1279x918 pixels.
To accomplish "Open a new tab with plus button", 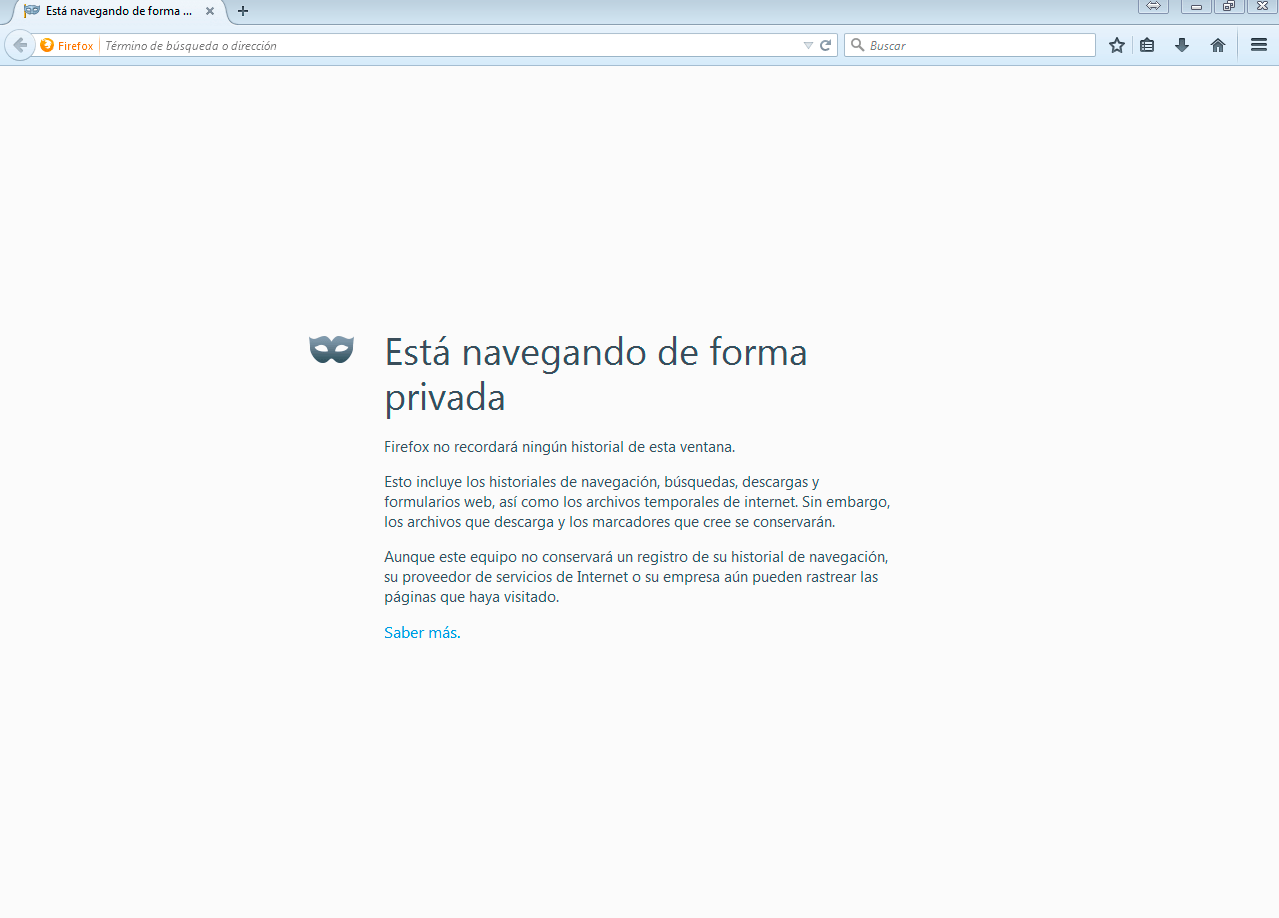I will pos(243,11).
